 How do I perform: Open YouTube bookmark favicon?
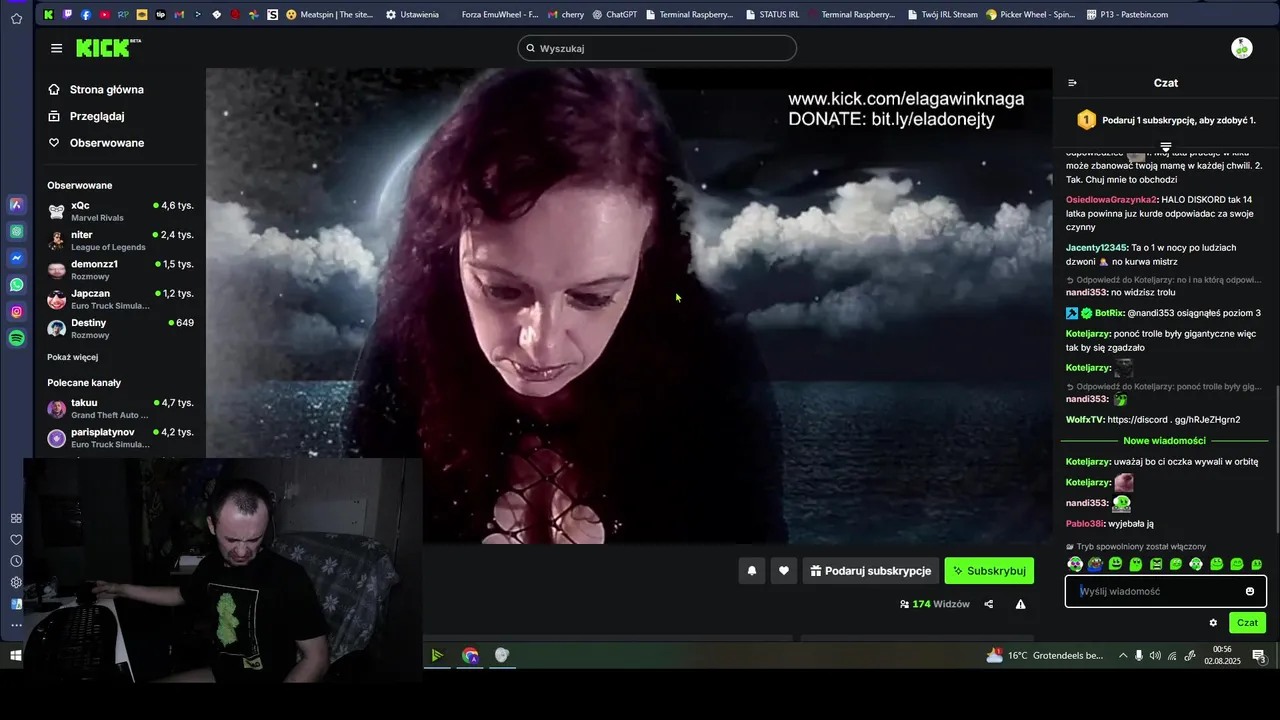click(x=104, y=15)
